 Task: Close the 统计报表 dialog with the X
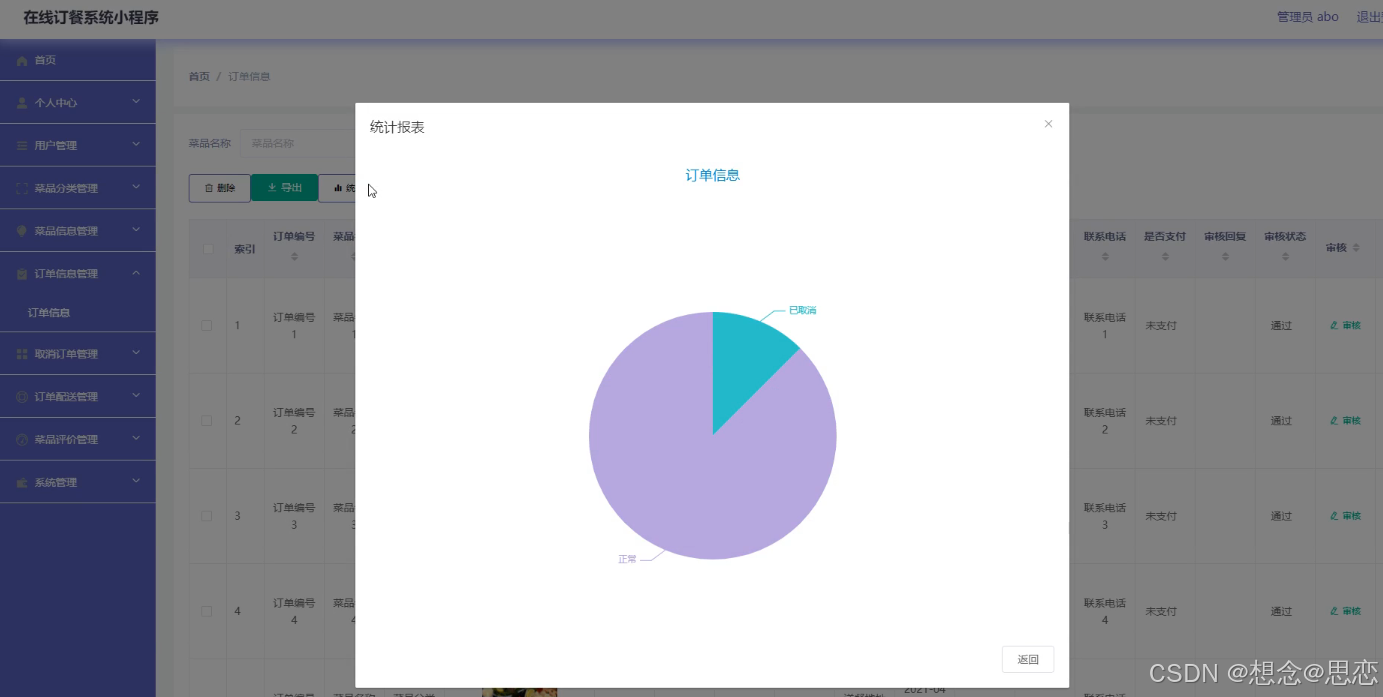tap(1048, 124)
